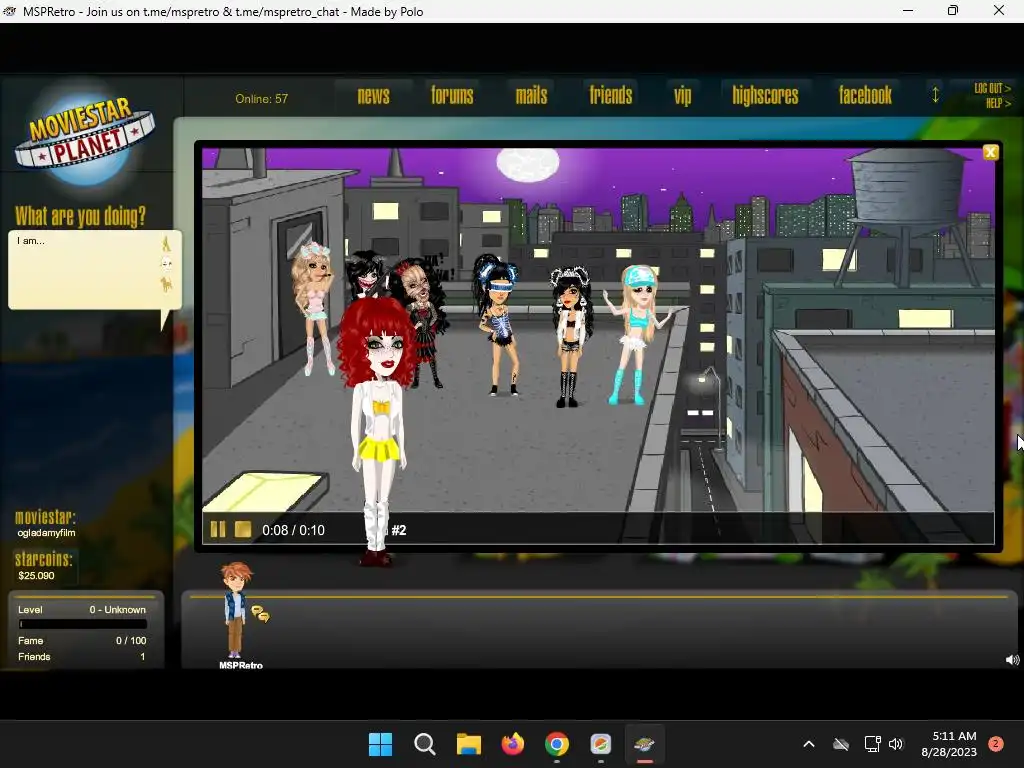Image resolution: width=1024 pixels, height=768 pixels.
Task: Open the highscores menu
Action: [x=765, y=96]
